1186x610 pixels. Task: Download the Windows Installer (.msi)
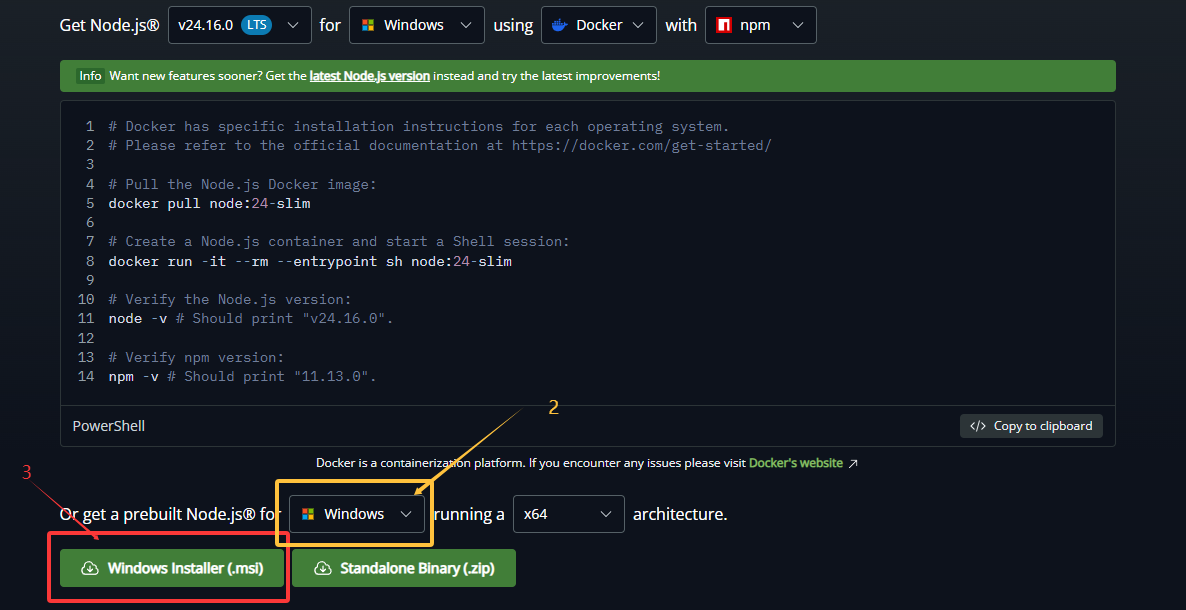pos(172,568)
